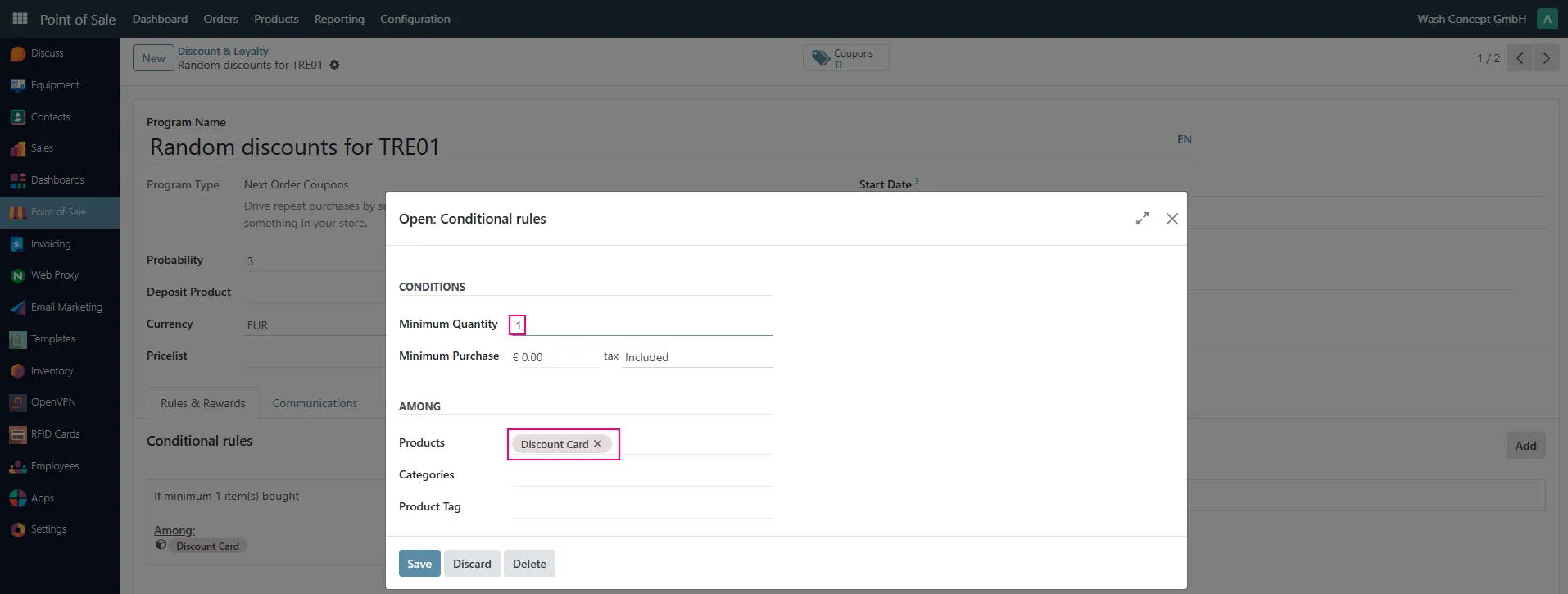Remove the Discount Card product tag
The image size is (1568, 594).
click(x=598, y=444)
